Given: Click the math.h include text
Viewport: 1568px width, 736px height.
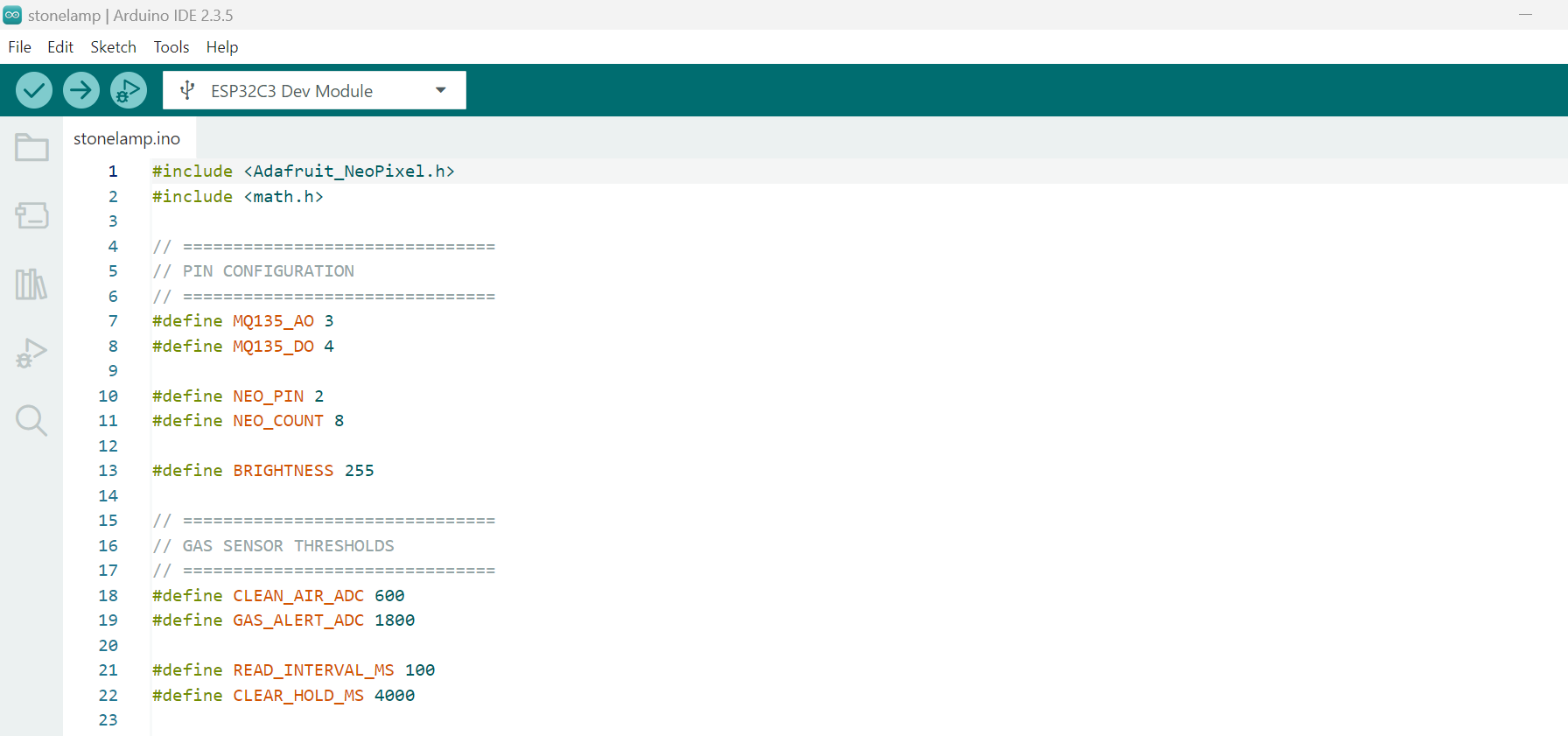Looking at the screenshot, I should [x=283, y=197].
